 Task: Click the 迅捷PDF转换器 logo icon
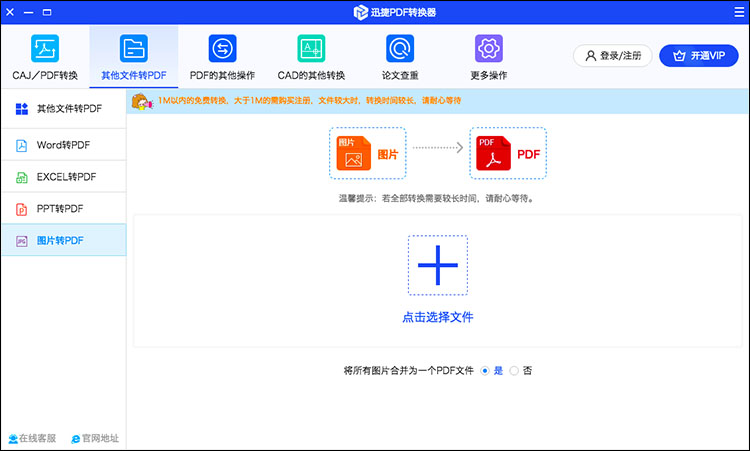pos(360,12)
